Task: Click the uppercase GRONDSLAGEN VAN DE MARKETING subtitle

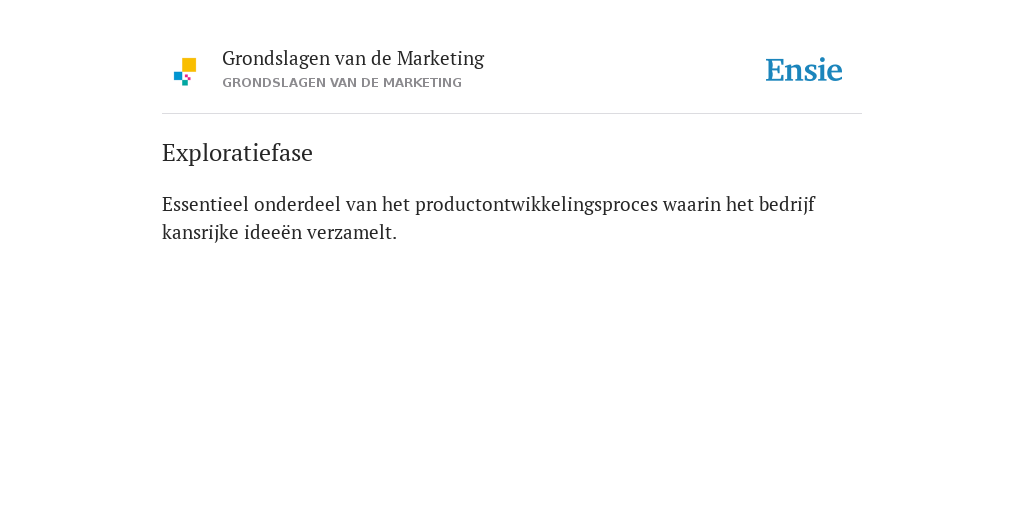Action: click(x=342, y=83)
